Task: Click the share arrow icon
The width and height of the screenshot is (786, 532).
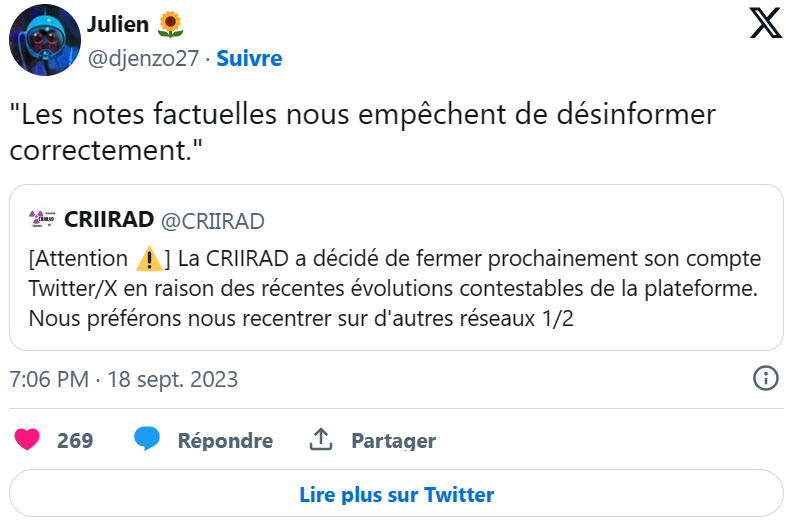Action: [321, 440]
